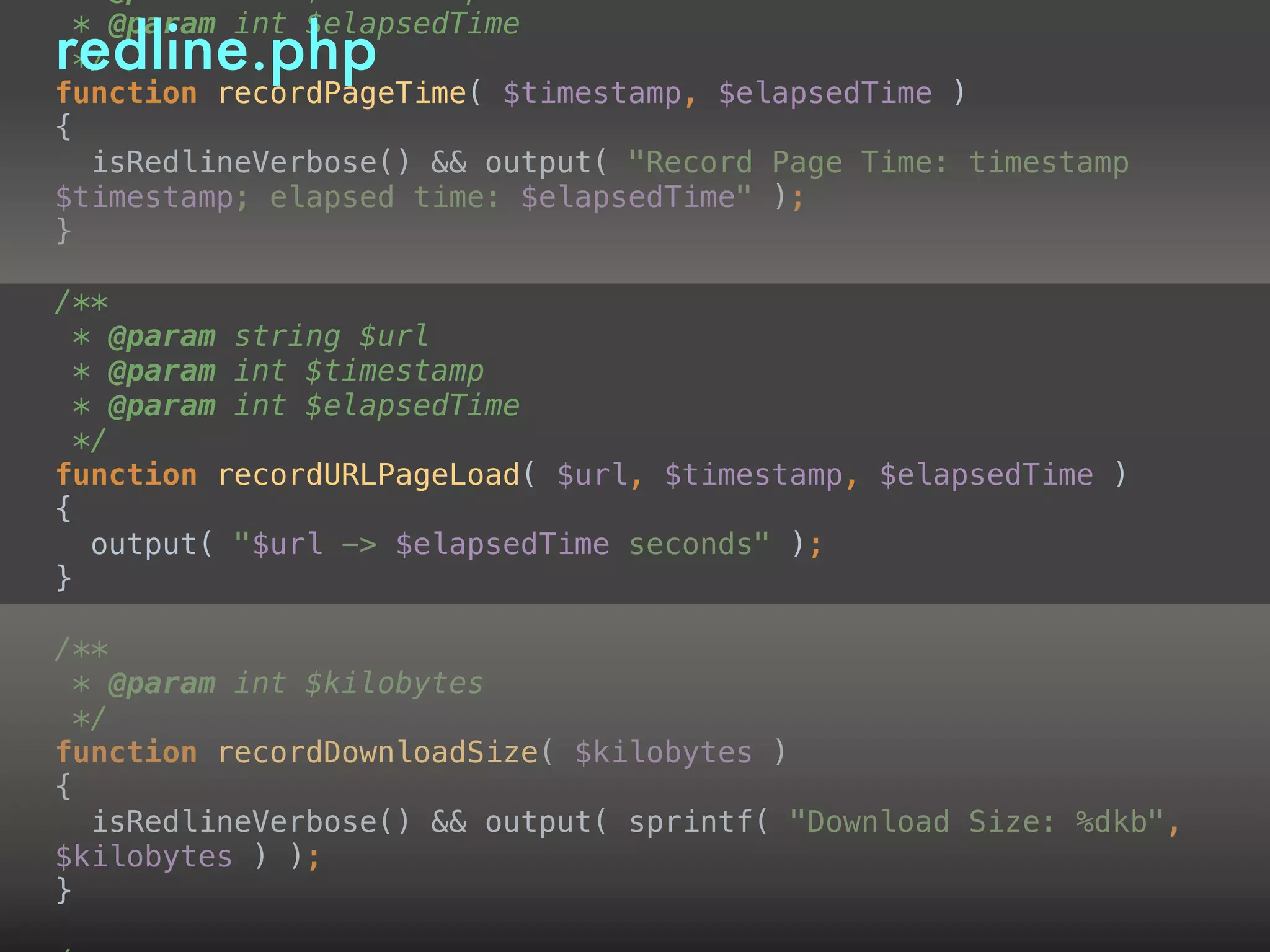The width and height of the screenshot is (1270, 952).
Task: Click 'isRedlineVerbose()' in recordDownloadSize body
Action: [251, 822]
